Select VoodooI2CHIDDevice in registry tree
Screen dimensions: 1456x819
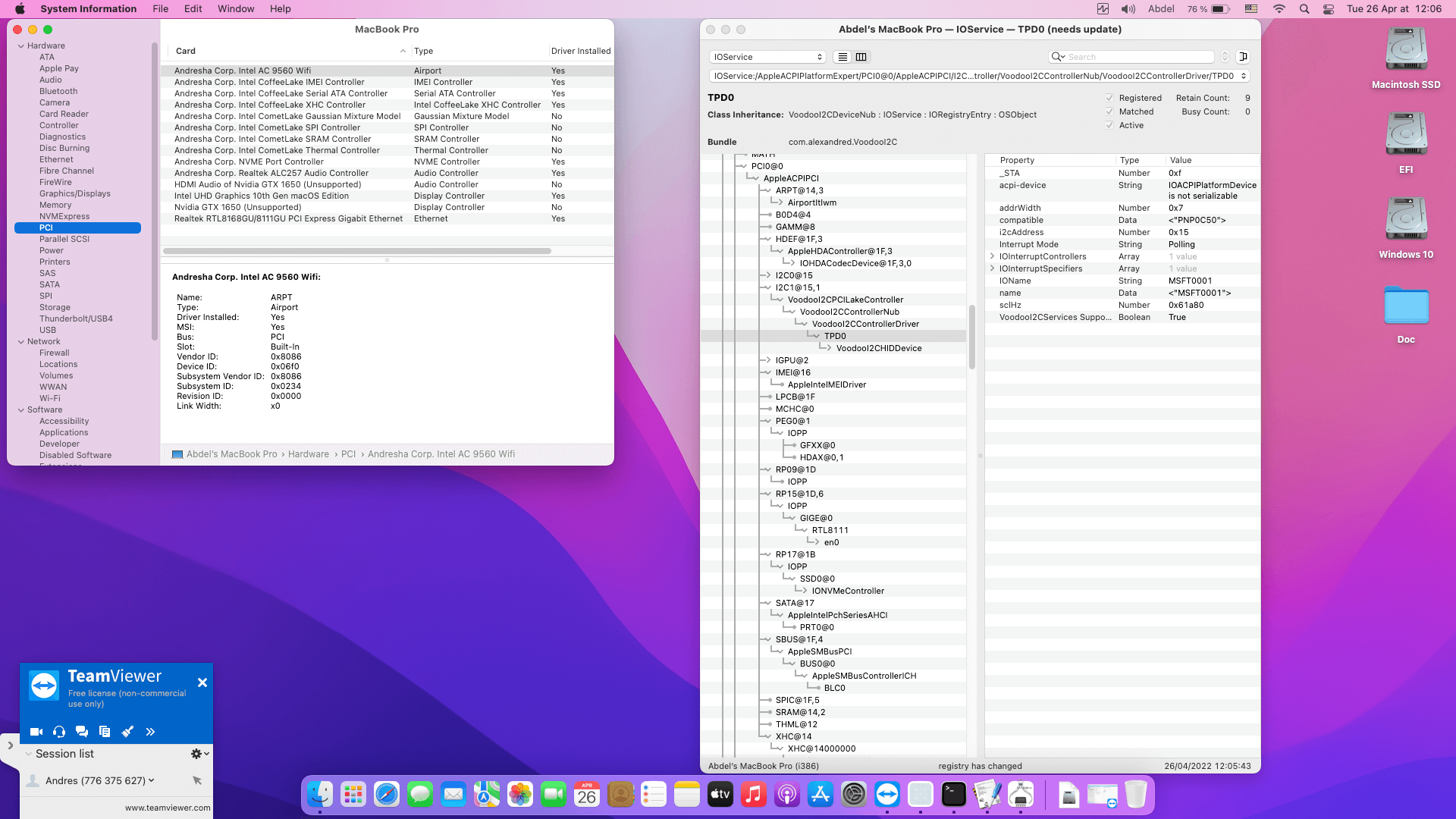click(x=879, y=348)
